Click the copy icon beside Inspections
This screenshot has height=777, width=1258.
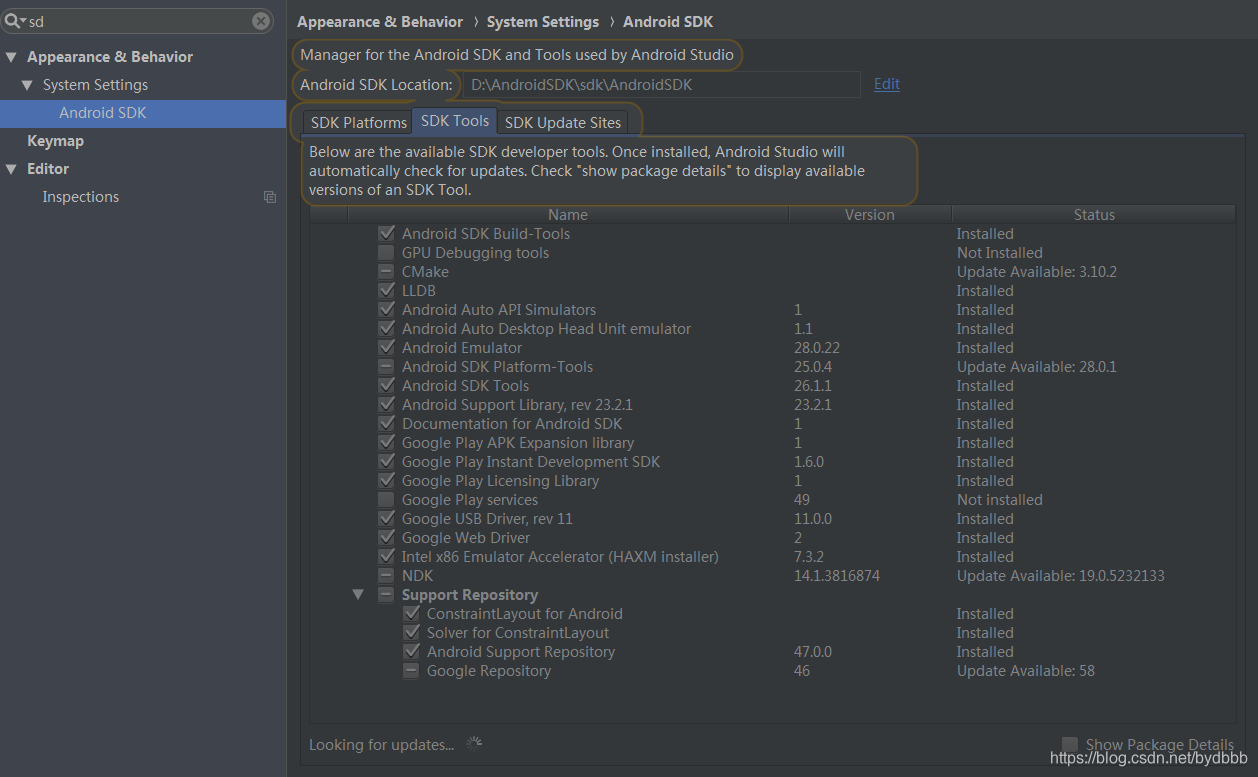point(270,197)
